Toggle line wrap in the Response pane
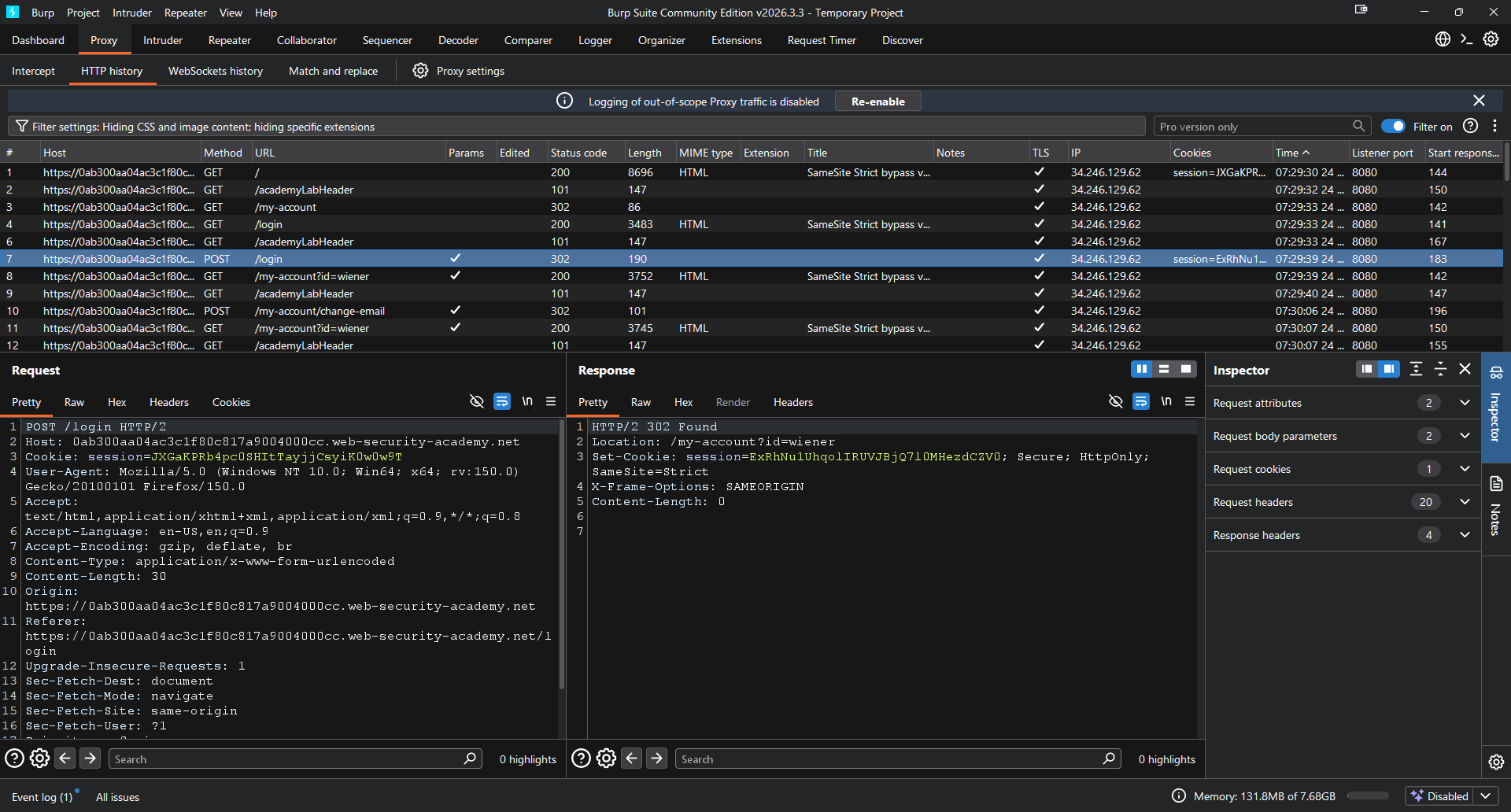The image size is (1511, 812). coord(1141,401)
